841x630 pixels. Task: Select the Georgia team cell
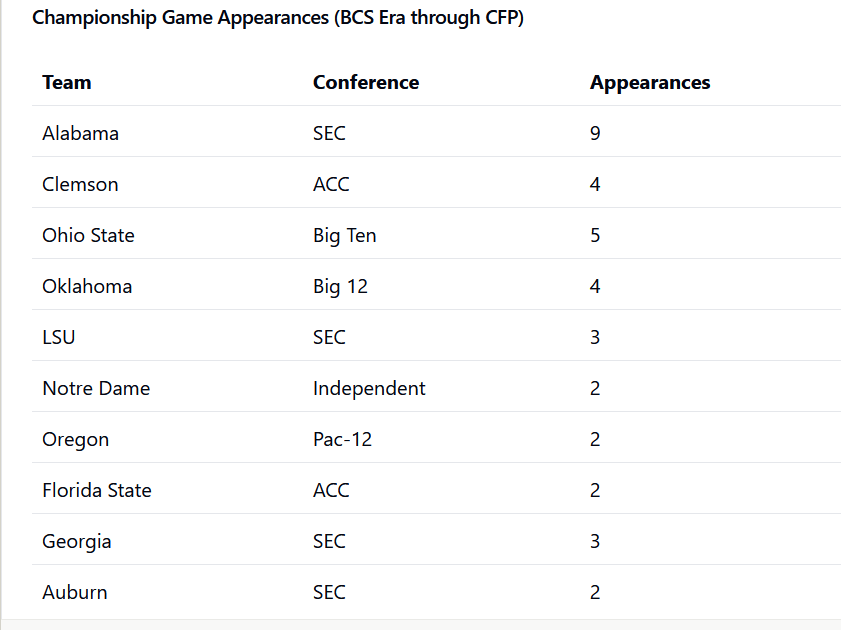click(x=77, y=542)
